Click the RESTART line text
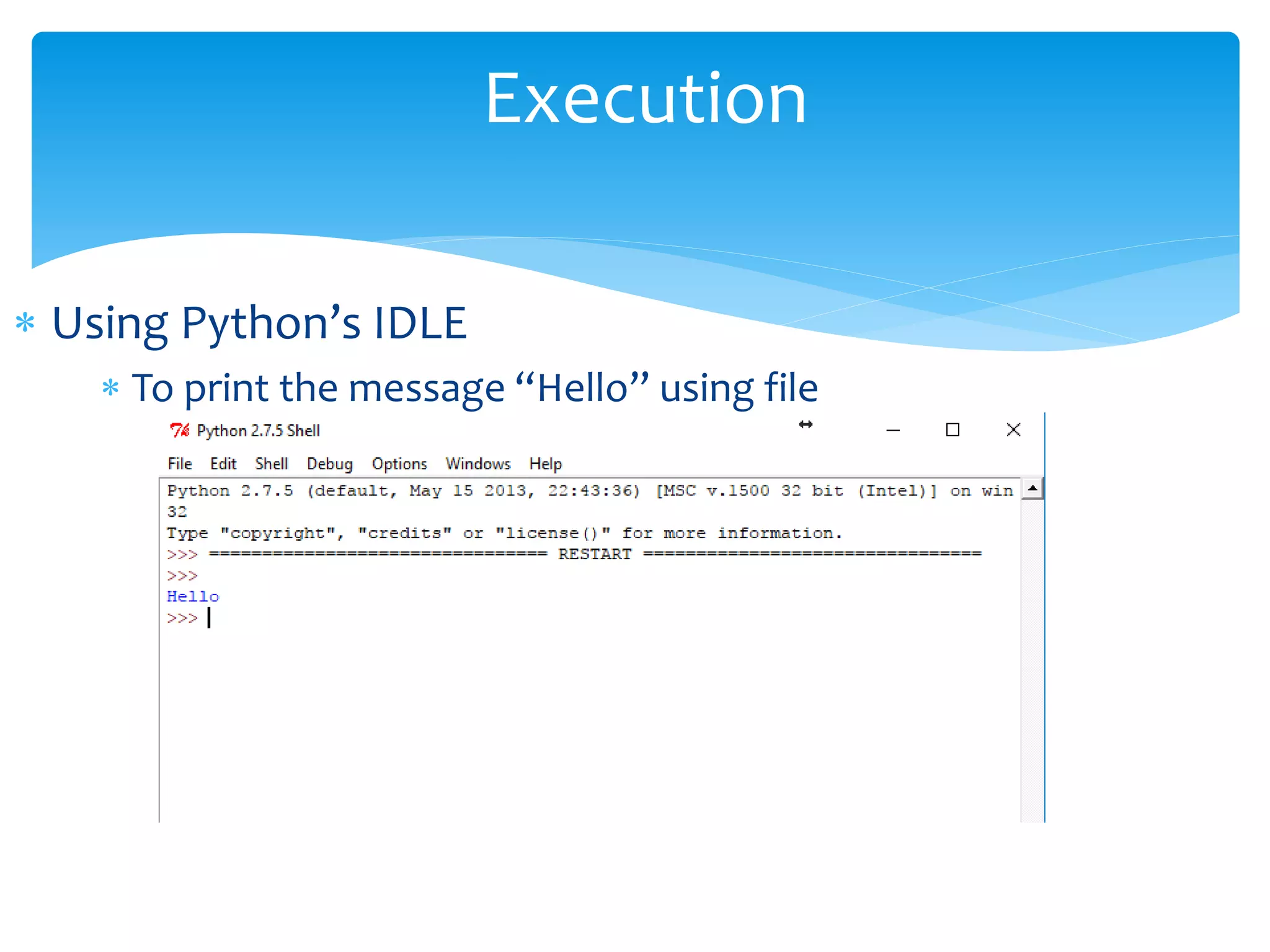Viewport: 1270px width, 952px height. pos(595,553)
